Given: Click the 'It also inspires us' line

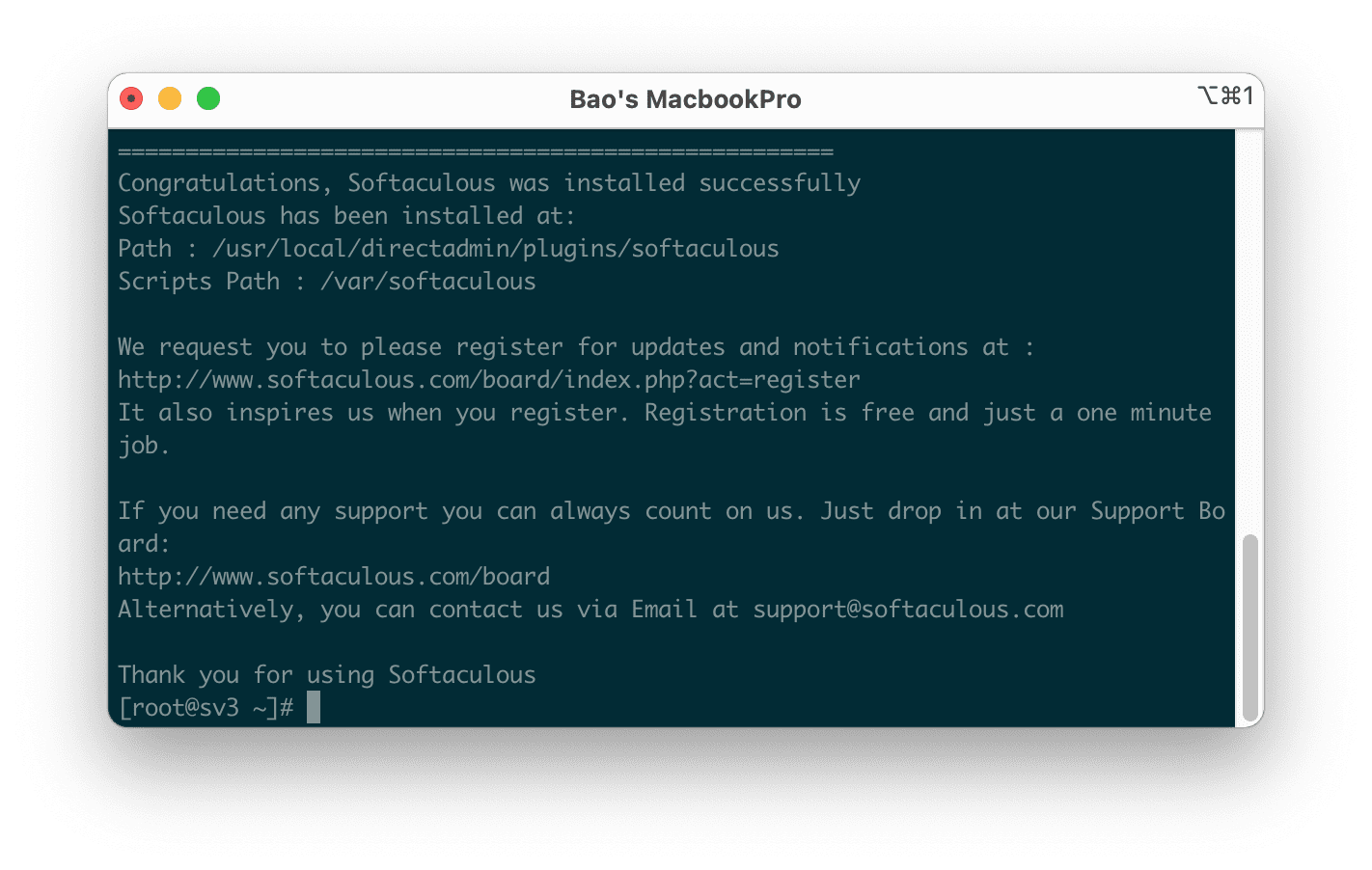Looking at the screenshot, I should click(665, 413).
